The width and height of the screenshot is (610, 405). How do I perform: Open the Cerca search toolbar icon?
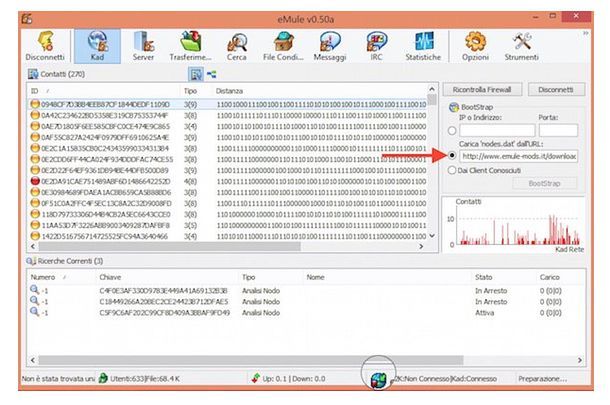(x=237, y=46)
